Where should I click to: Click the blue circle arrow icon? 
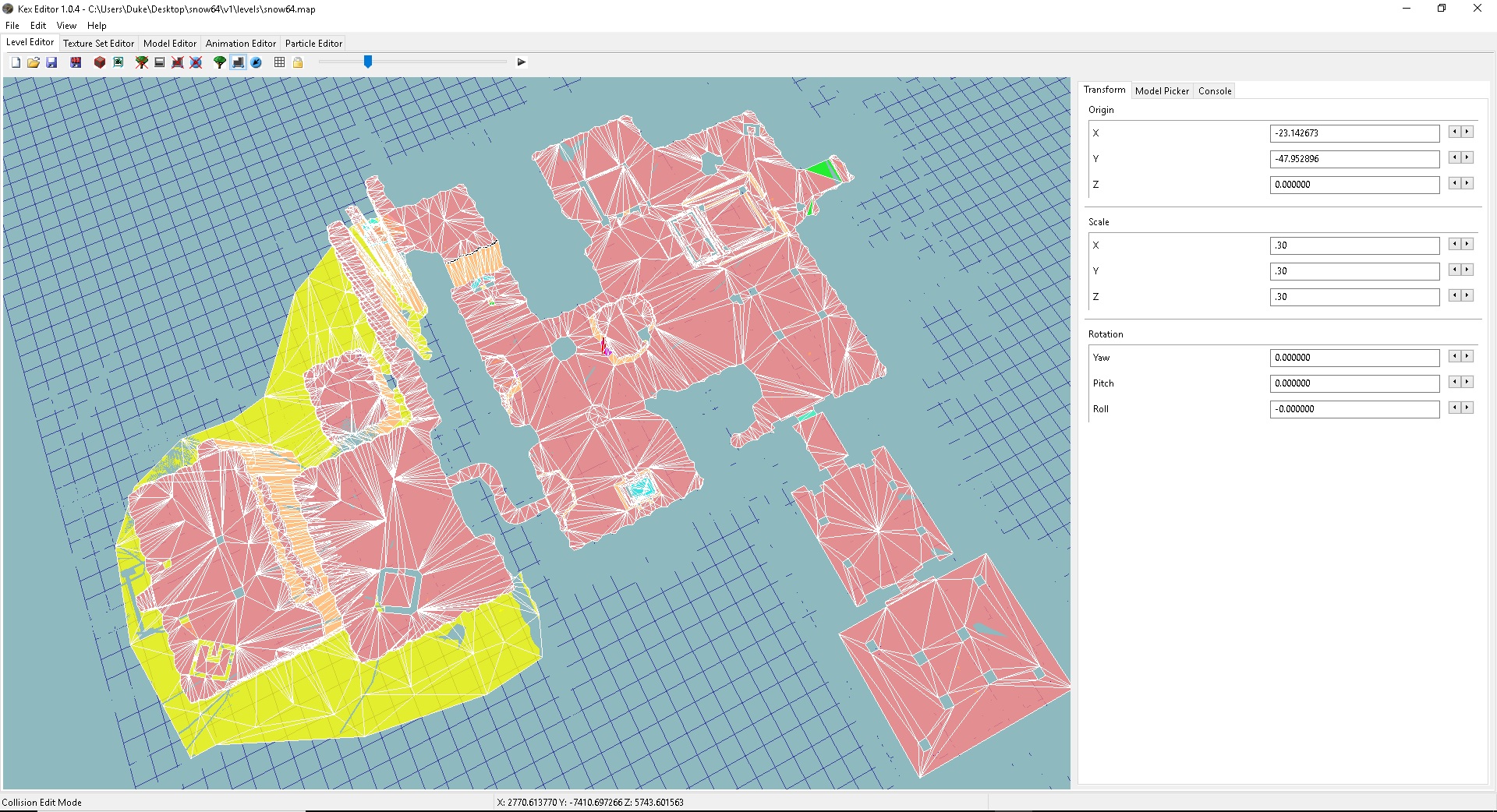click(x=257, y=62)
